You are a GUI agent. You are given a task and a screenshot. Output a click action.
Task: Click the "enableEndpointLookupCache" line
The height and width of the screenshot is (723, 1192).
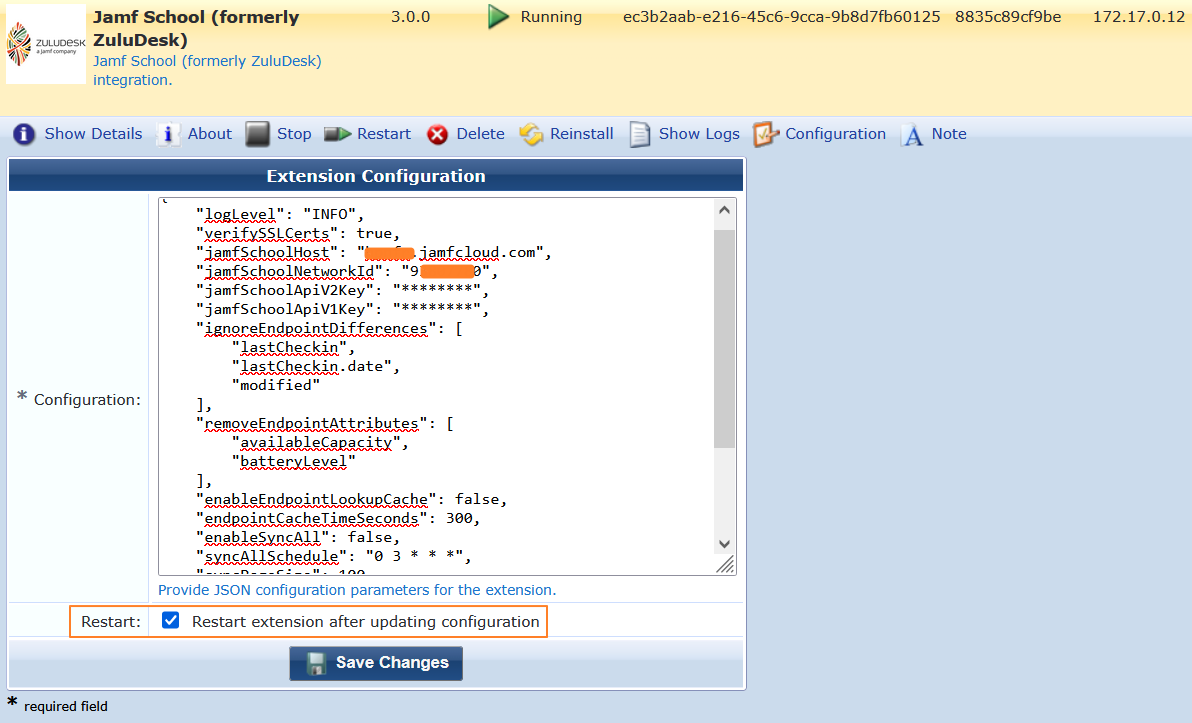click(351, 499)
